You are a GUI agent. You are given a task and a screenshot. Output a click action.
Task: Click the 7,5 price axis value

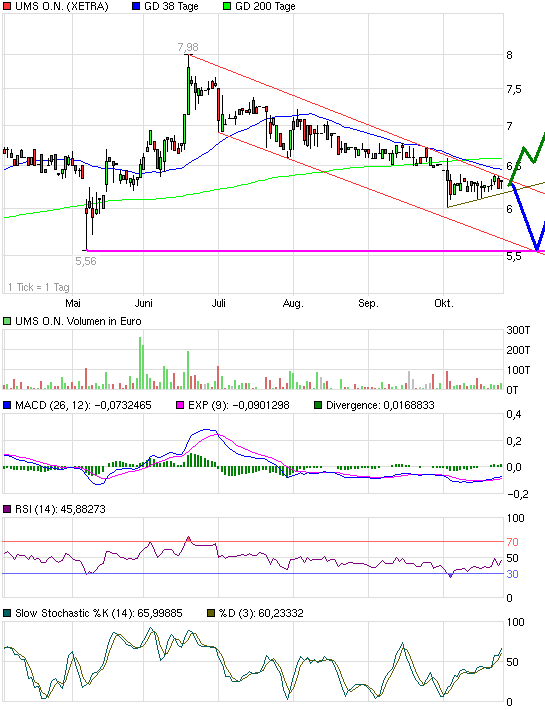(514, 90)
